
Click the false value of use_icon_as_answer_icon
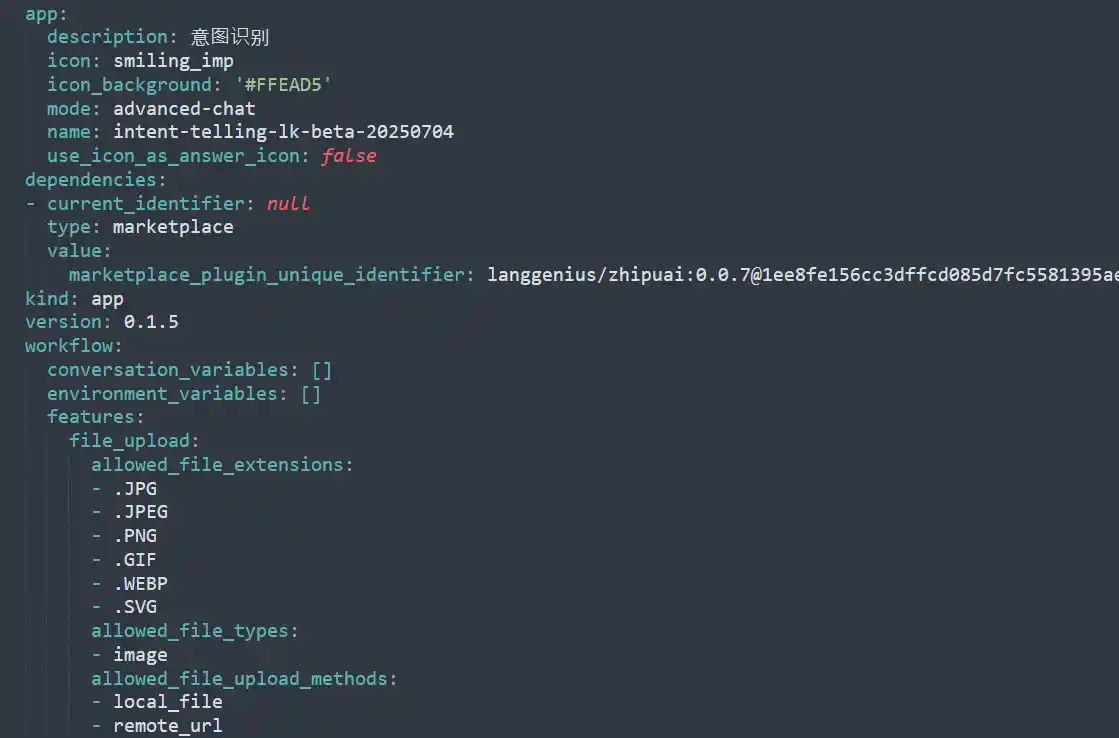(349, 156)
